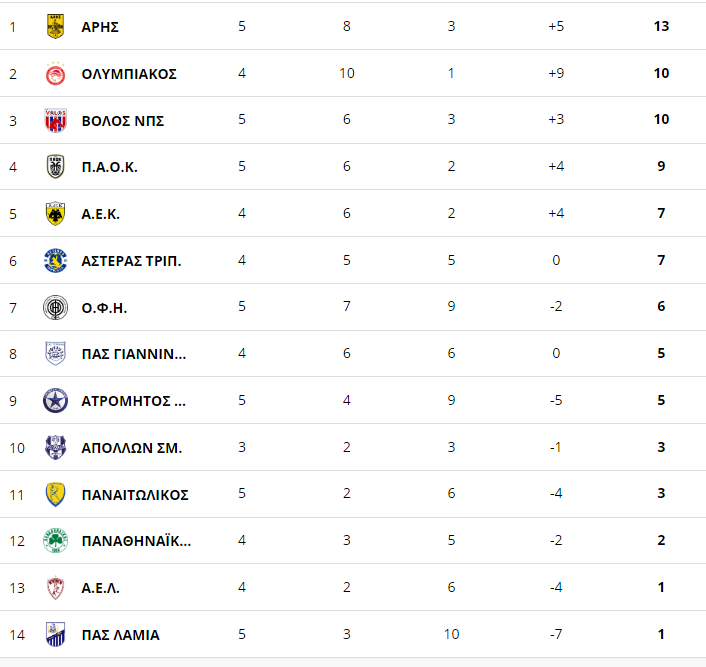This screenshot has width=706, height=667.
Task: Open the ΠΑΣ ΓΙΑΝΝΙΝ... team name link
Action: (x=134, y=354)
